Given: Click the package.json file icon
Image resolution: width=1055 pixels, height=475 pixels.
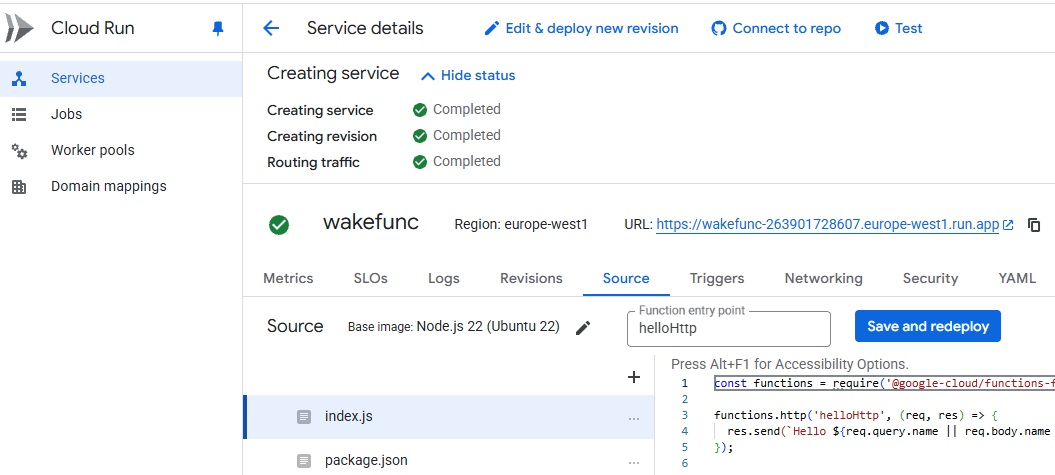Looking at the screenshot, I should point(304,461).
